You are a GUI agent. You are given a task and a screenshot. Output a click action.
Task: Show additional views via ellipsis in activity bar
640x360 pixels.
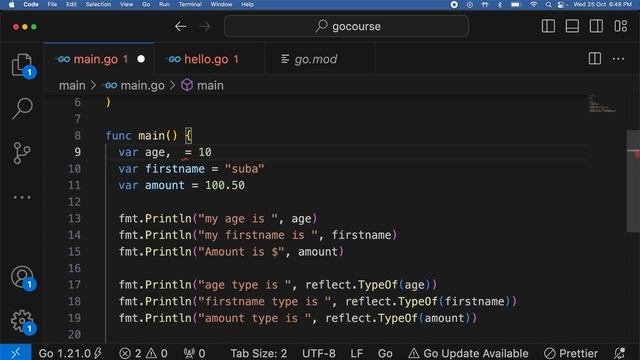(22, 197)
